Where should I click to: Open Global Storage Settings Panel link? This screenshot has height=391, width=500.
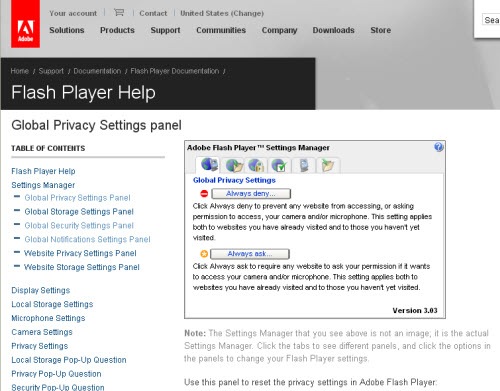pos(79,212)
